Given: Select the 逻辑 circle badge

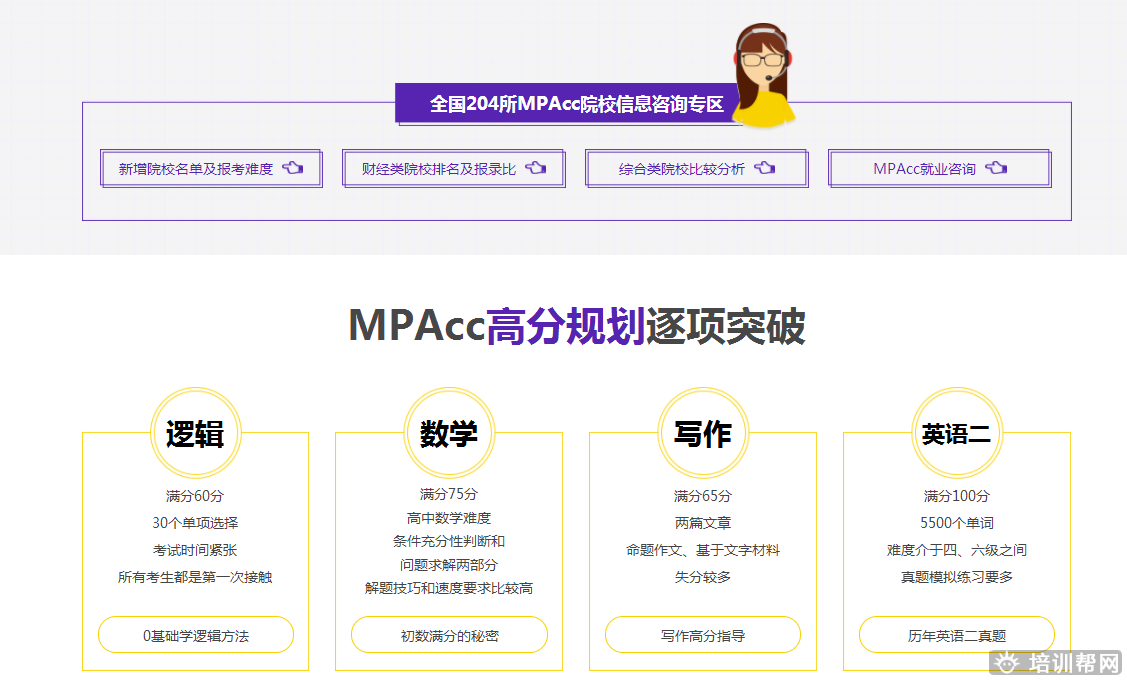Looking at the screenshot, I should coord(195,433).
